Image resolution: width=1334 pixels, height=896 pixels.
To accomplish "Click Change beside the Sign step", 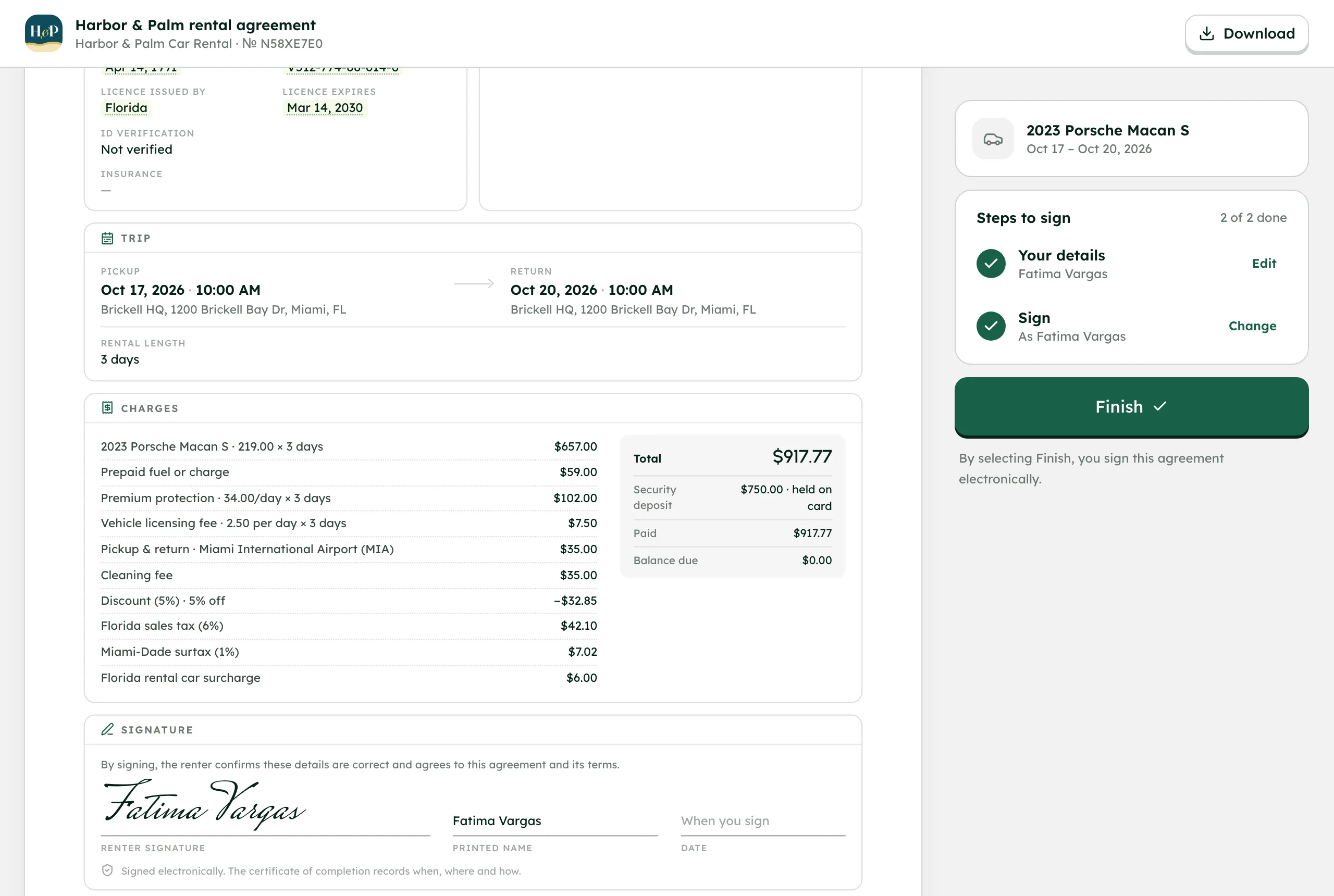I will pos(1252,326).
